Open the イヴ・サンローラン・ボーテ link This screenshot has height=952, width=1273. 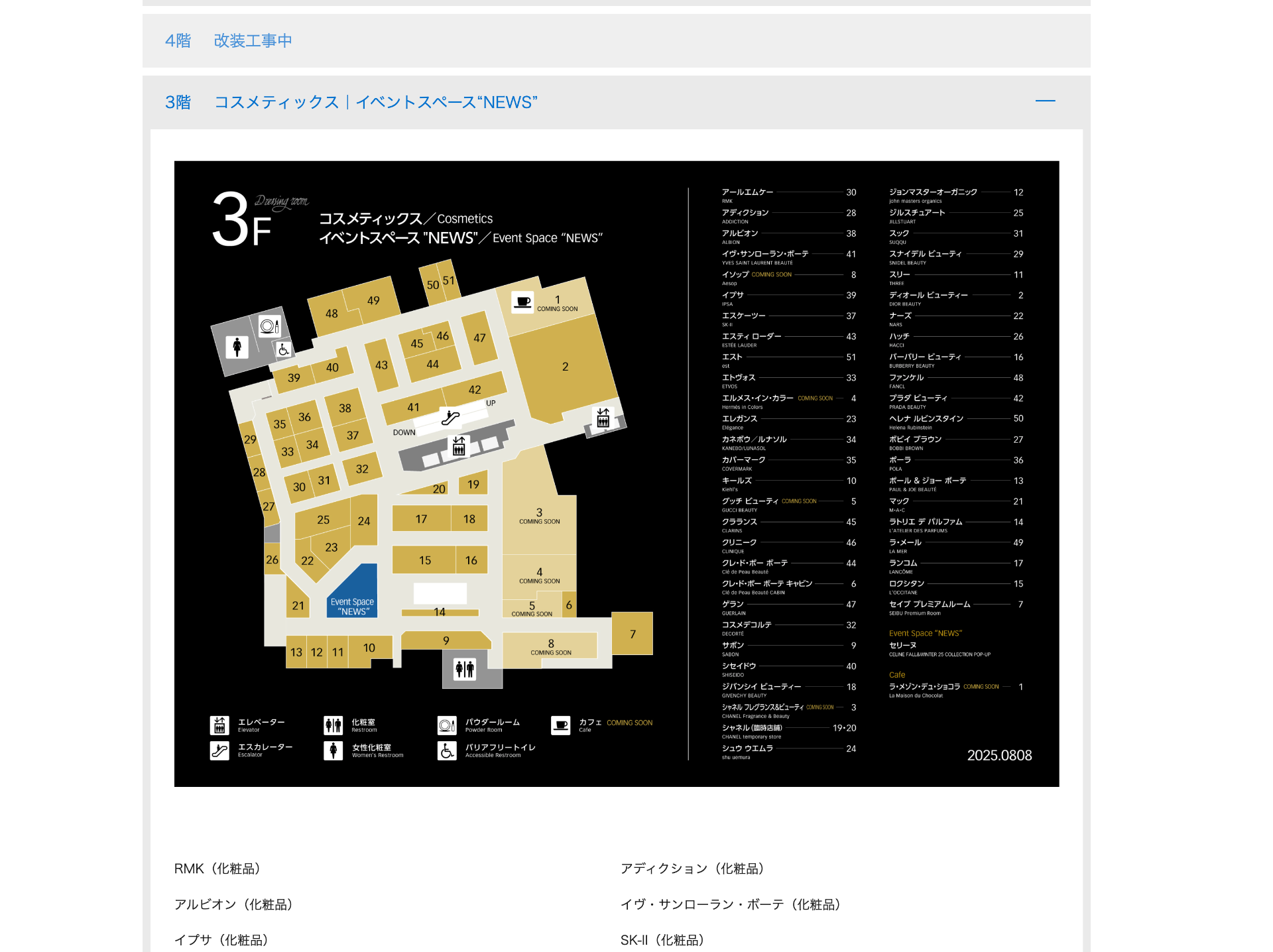click(731, 904)
